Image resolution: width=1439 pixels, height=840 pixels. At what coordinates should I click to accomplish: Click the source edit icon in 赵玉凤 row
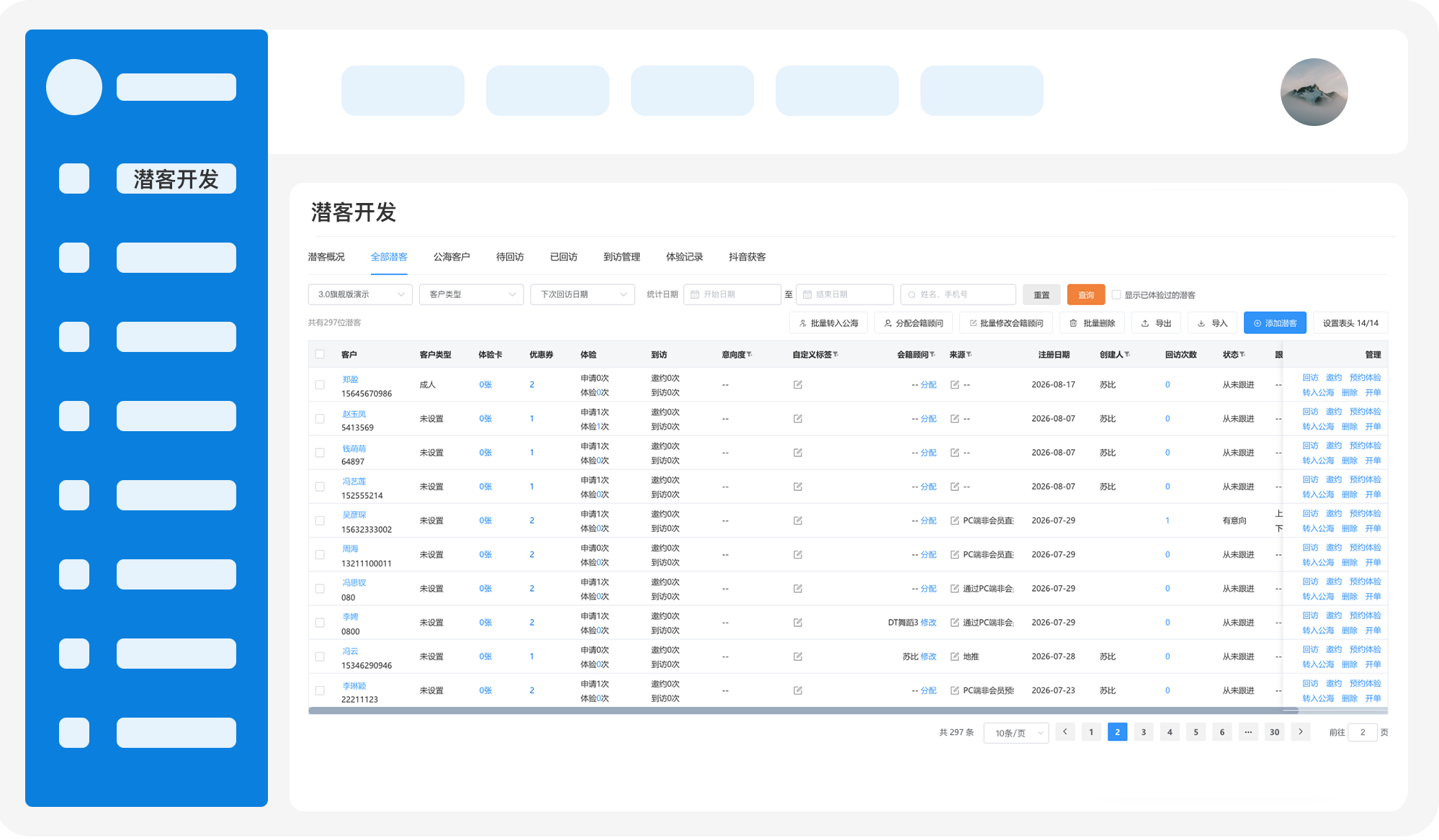click(x=955, y=419)
